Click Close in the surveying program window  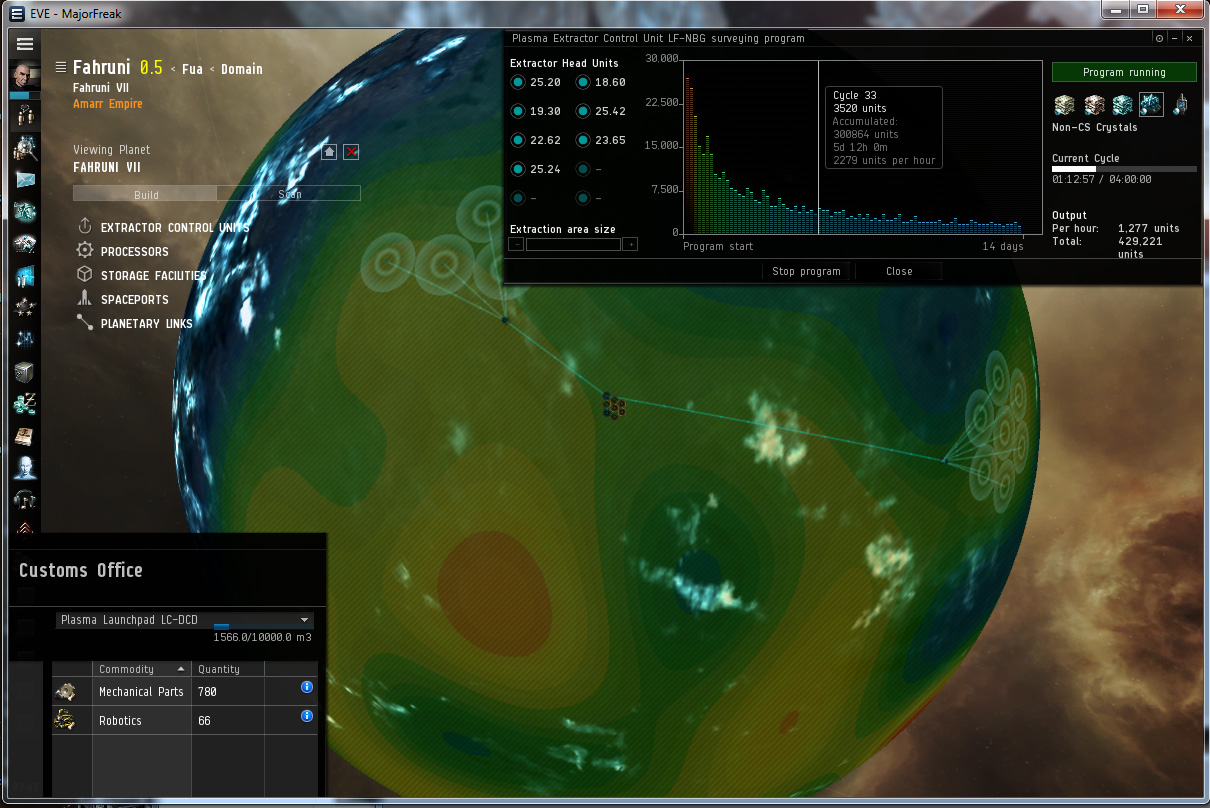click(x=899, y=271)
